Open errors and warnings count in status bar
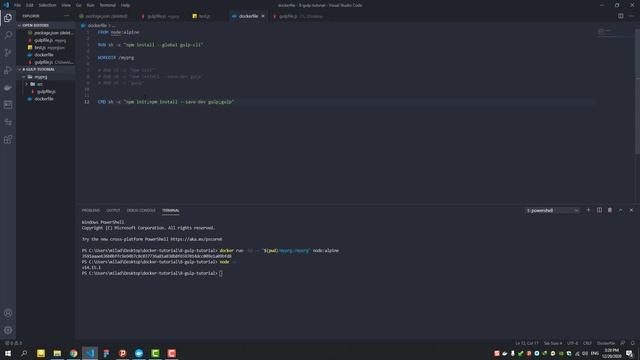 coord(13,343)
